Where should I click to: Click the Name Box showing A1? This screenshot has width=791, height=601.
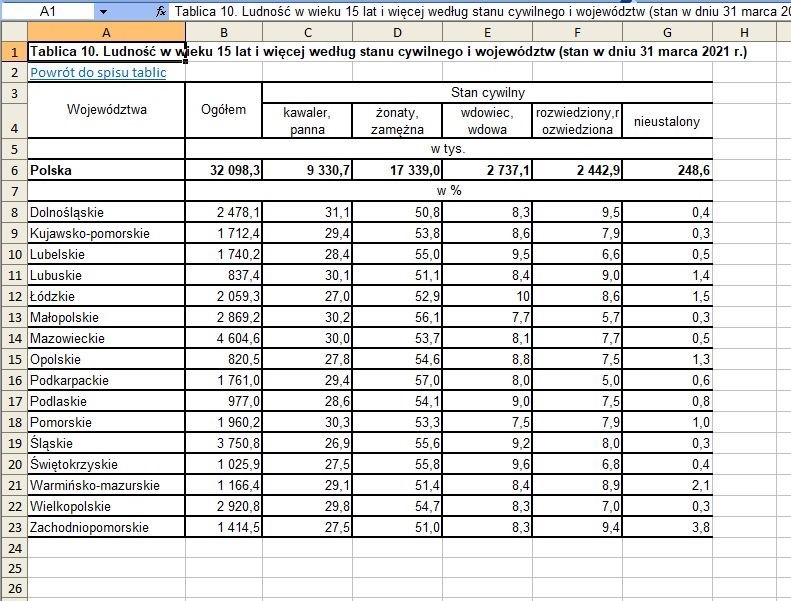pyautogui.click(x=48, y=11)
